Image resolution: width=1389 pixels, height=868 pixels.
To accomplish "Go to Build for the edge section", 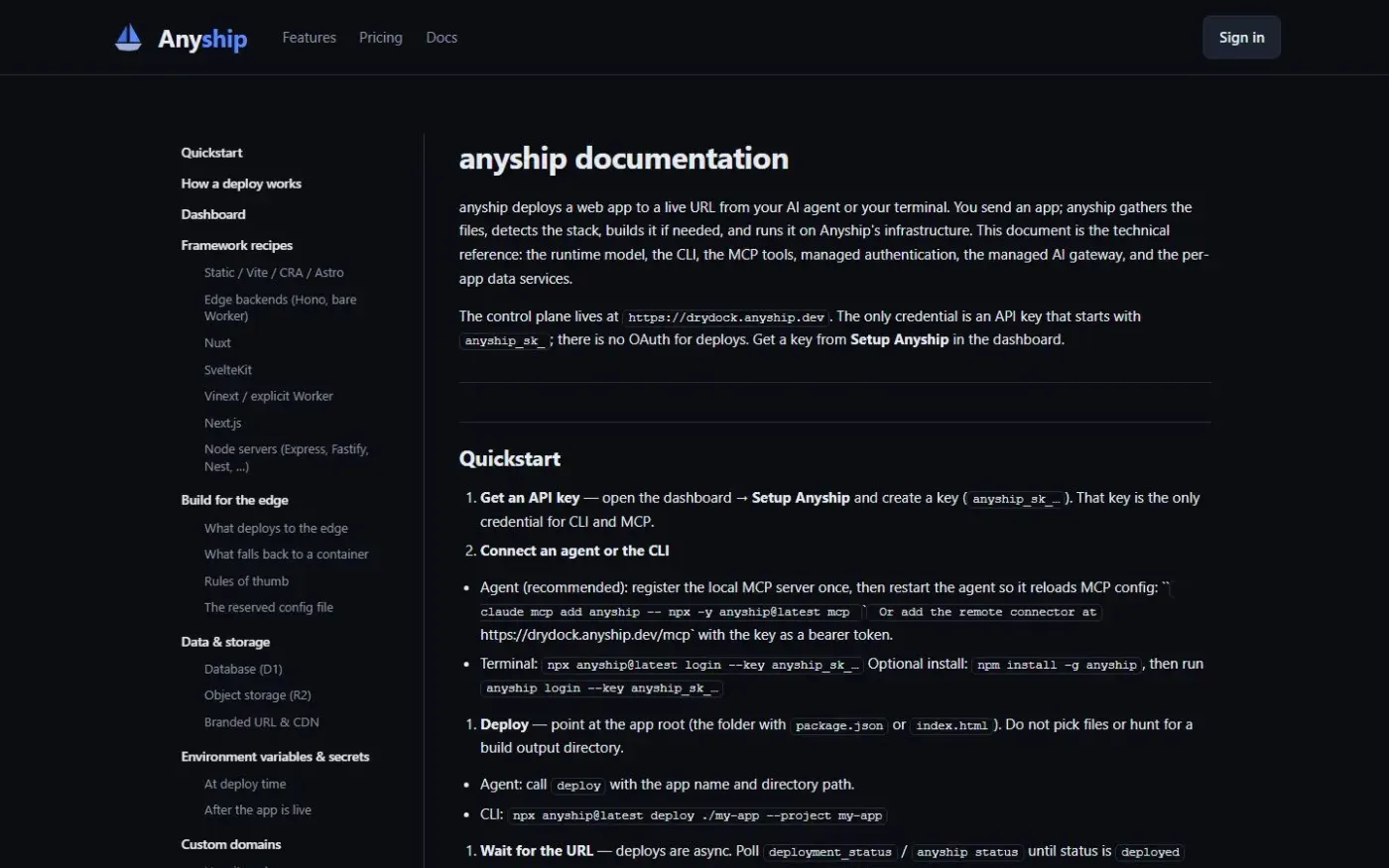I will (x=235, y=500).
